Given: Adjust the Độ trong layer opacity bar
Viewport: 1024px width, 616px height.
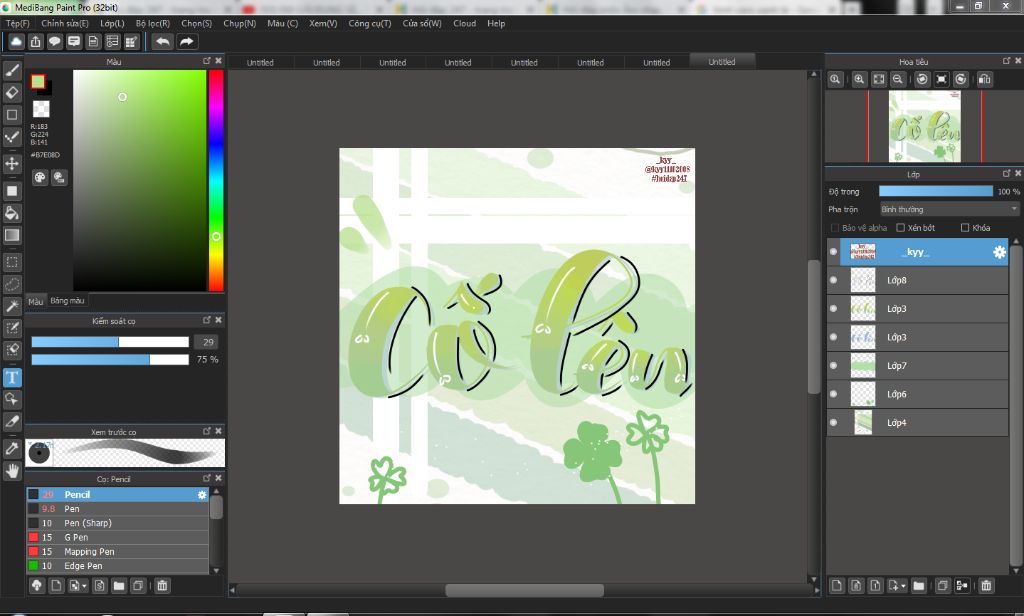Looking at the screenshot, I should coord(935,191).
